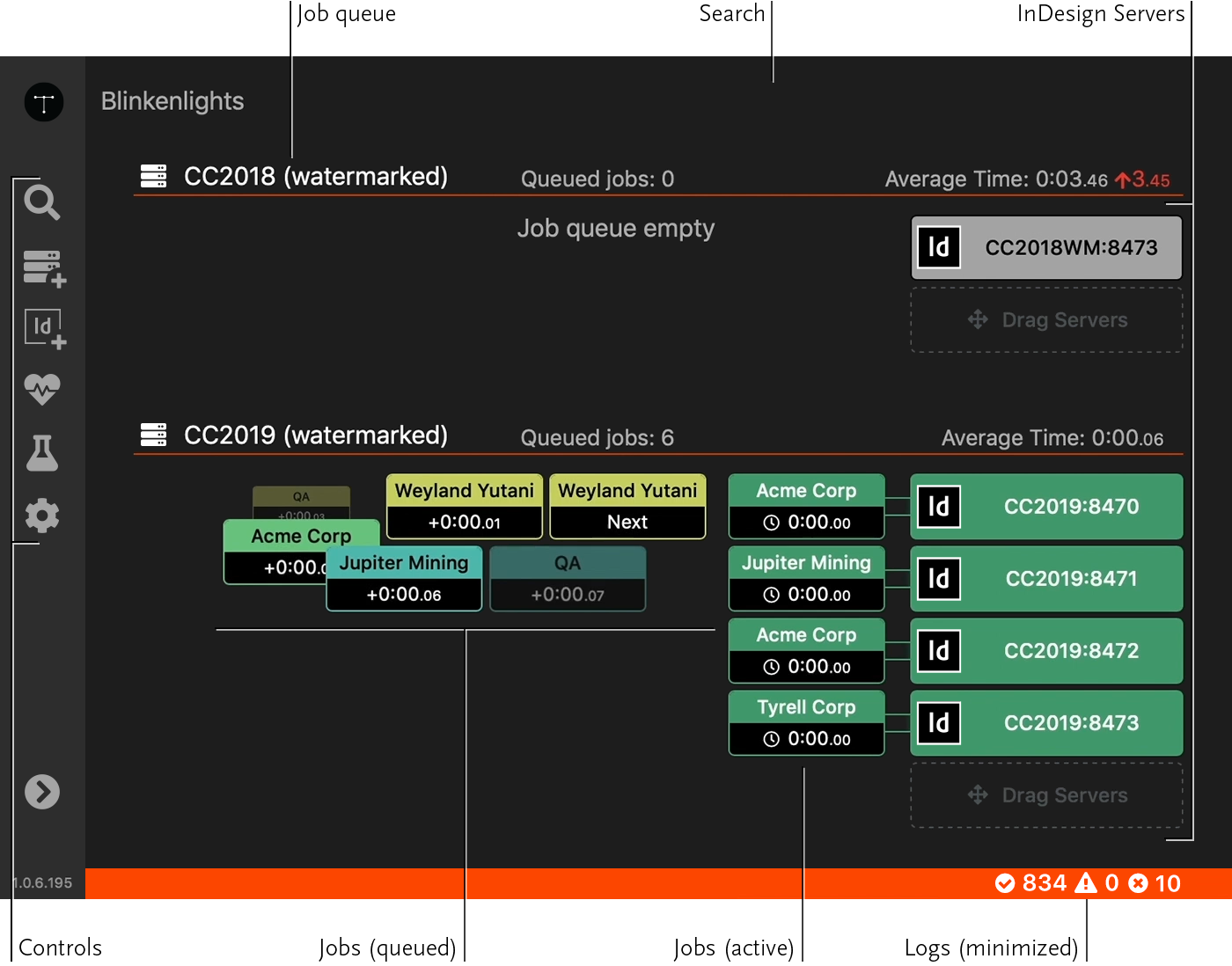Open the queued Jupiter Mining +0:00.06 job
The image size is (1232, 966).
point(404,579)
